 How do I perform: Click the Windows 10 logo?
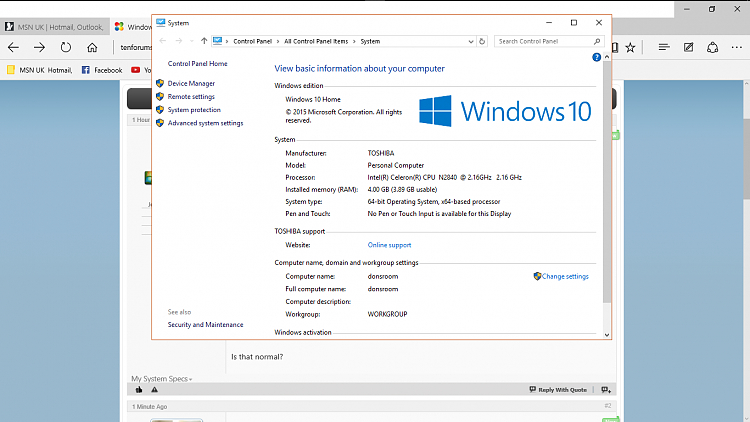[x=505, y=111]
